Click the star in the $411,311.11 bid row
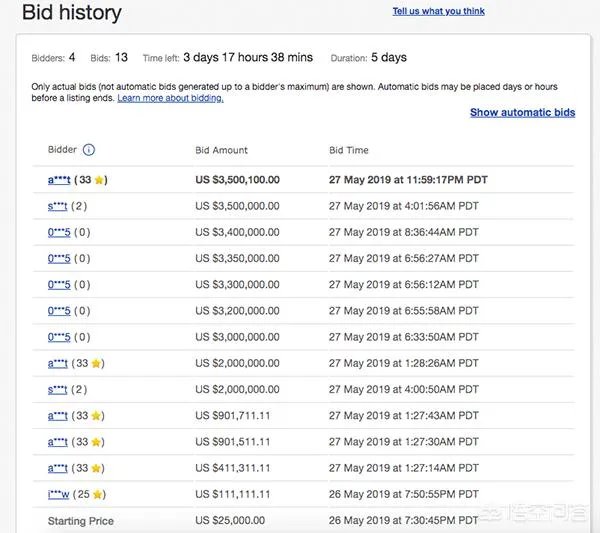The image size is (600, 533). (97, 467)
